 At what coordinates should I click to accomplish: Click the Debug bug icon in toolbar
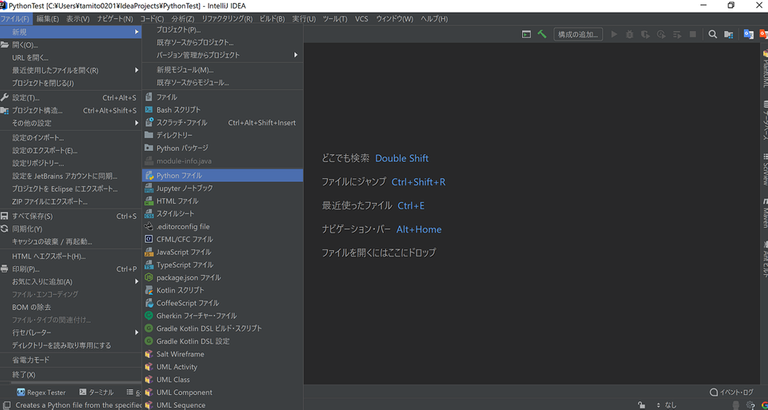coord(631,34)
